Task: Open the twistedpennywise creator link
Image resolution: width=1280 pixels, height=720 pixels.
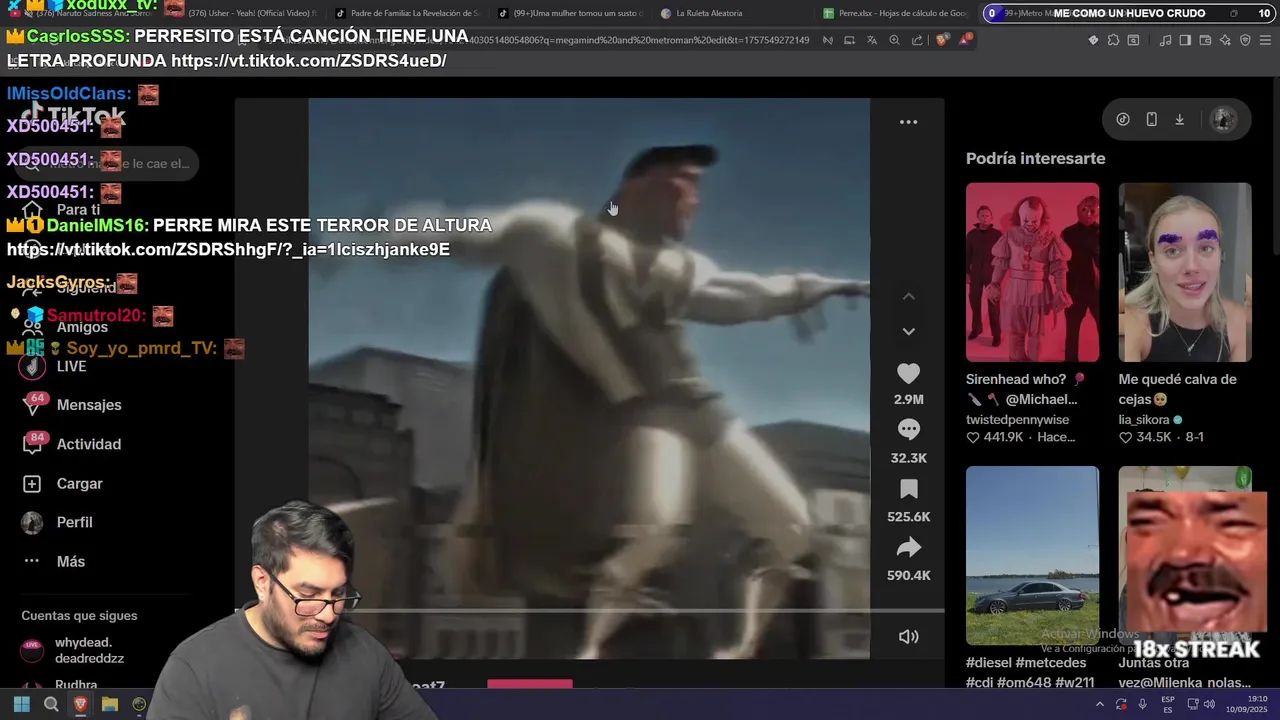Action: [1017, 420]
